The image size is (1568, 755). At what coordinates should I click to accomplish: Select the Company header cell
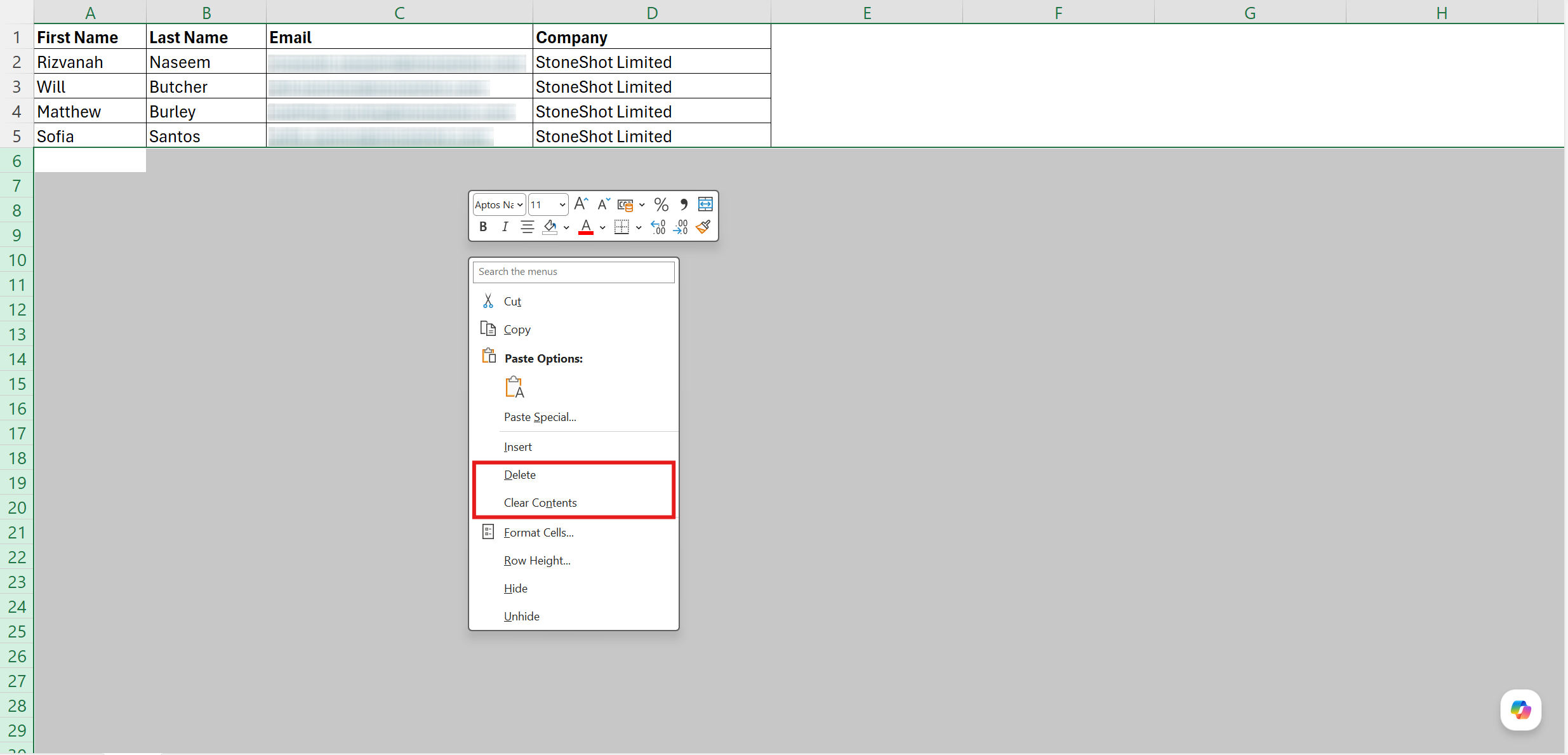pyautogui.click(x=652, y=37)
